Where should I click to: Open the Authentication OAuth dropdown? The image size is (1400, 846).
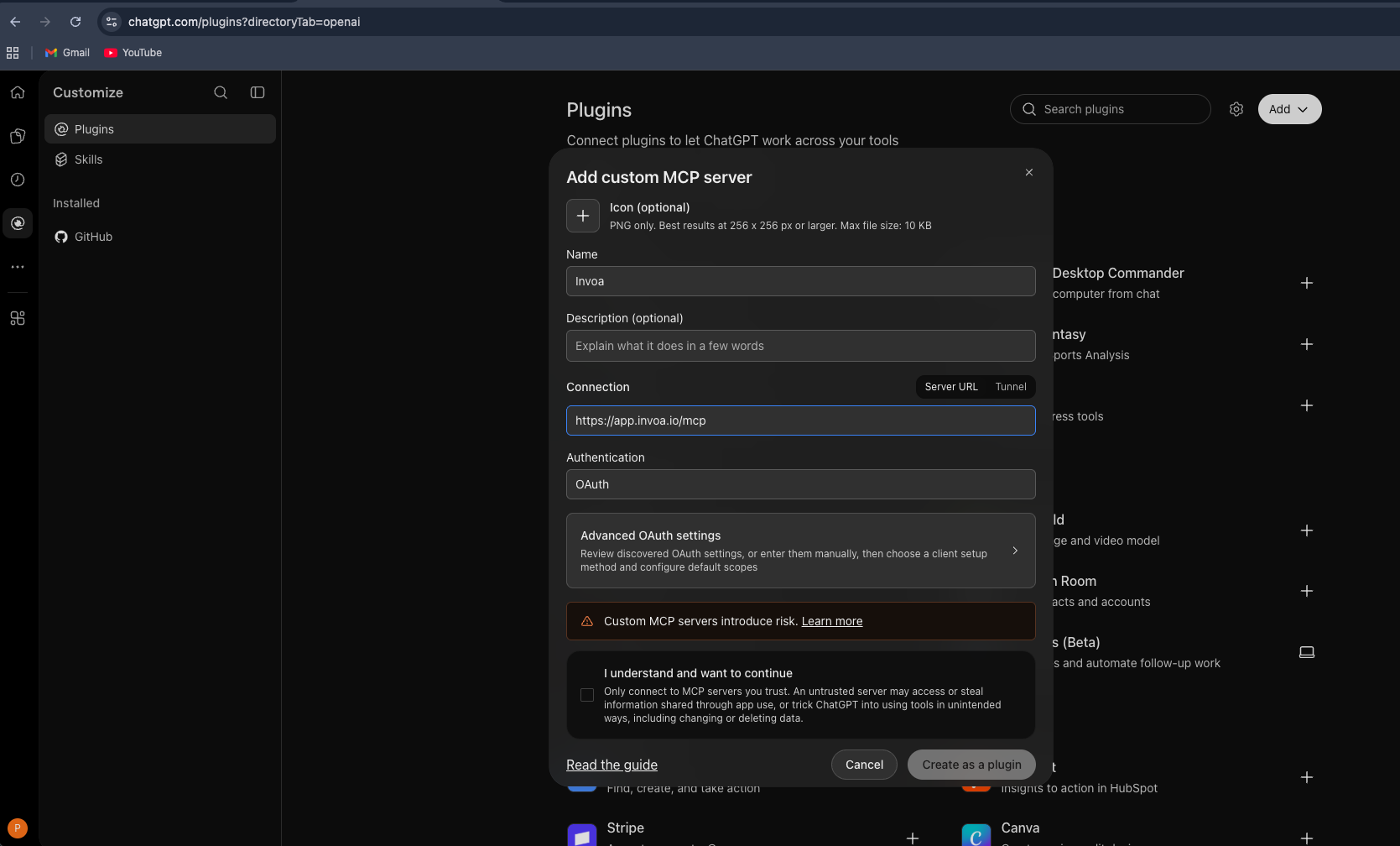801,484
